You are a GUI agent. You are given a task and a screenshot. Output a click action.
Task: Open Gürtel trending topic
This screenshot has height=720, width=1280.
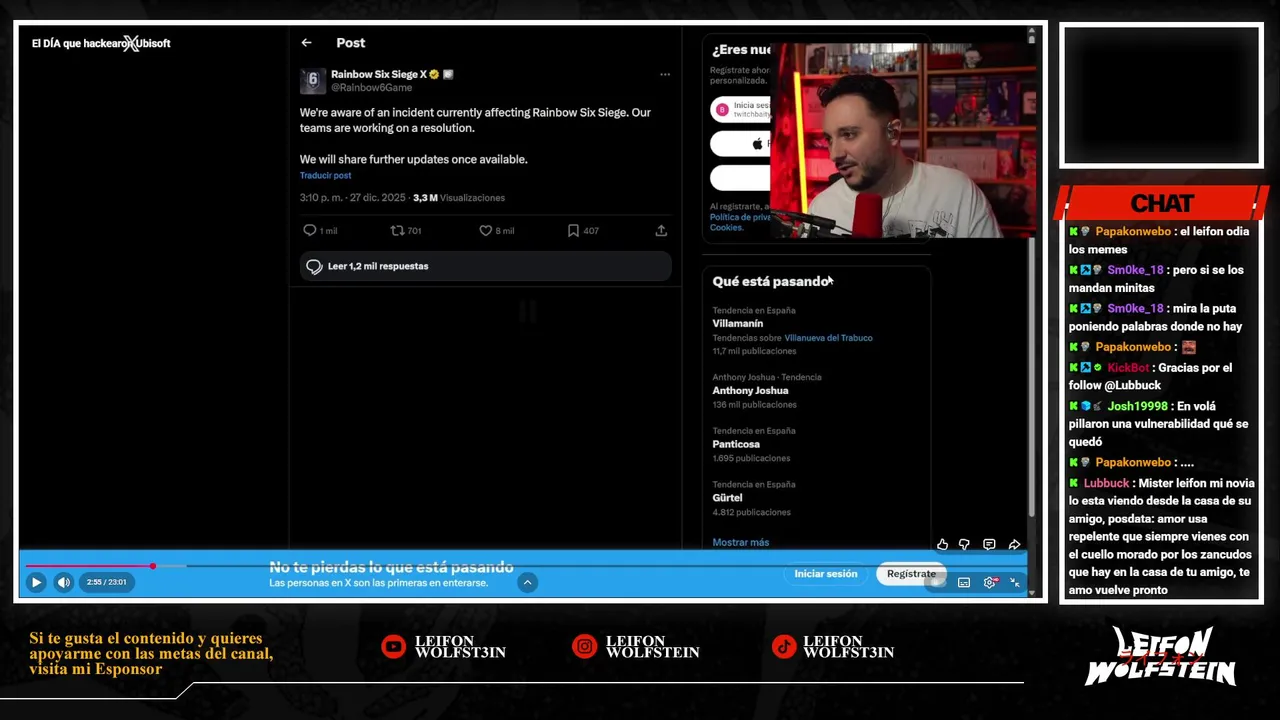[x=727, y=498]
